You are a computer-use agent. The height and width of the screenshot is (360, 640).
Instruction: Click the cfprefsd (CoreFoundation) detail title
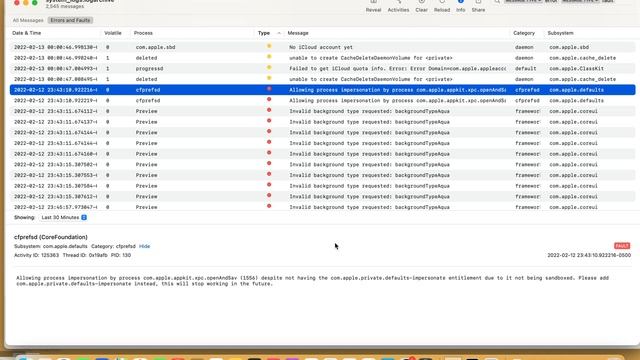coord(51,237)
